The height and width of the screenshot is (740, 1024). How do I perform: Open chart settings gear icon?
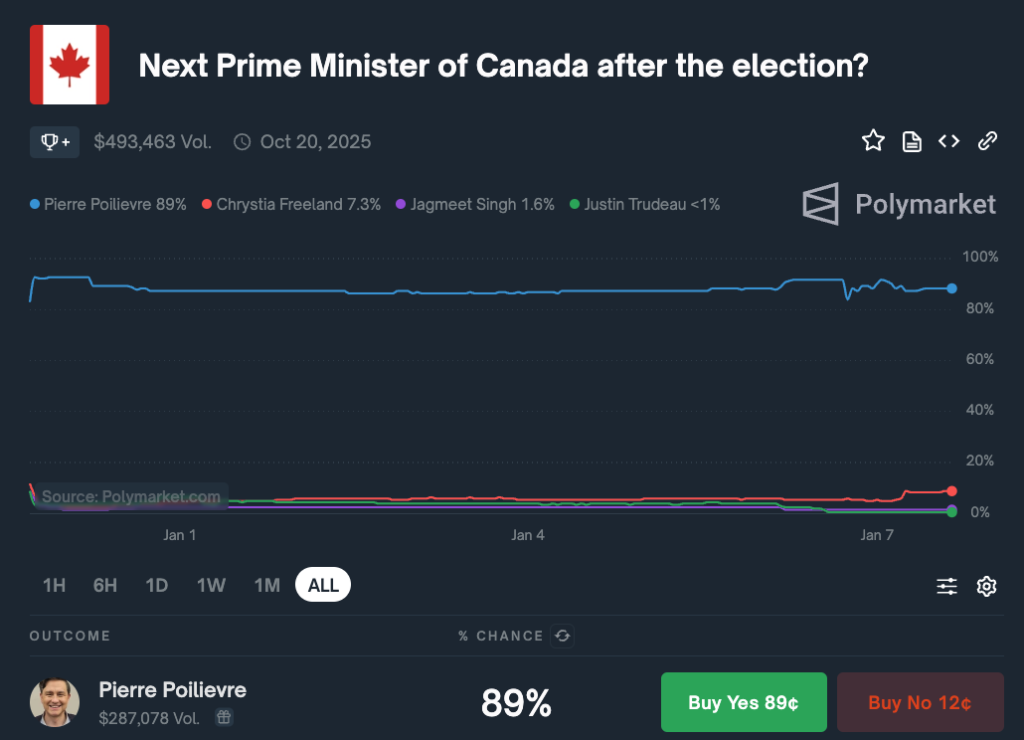[x=986, y=586]
